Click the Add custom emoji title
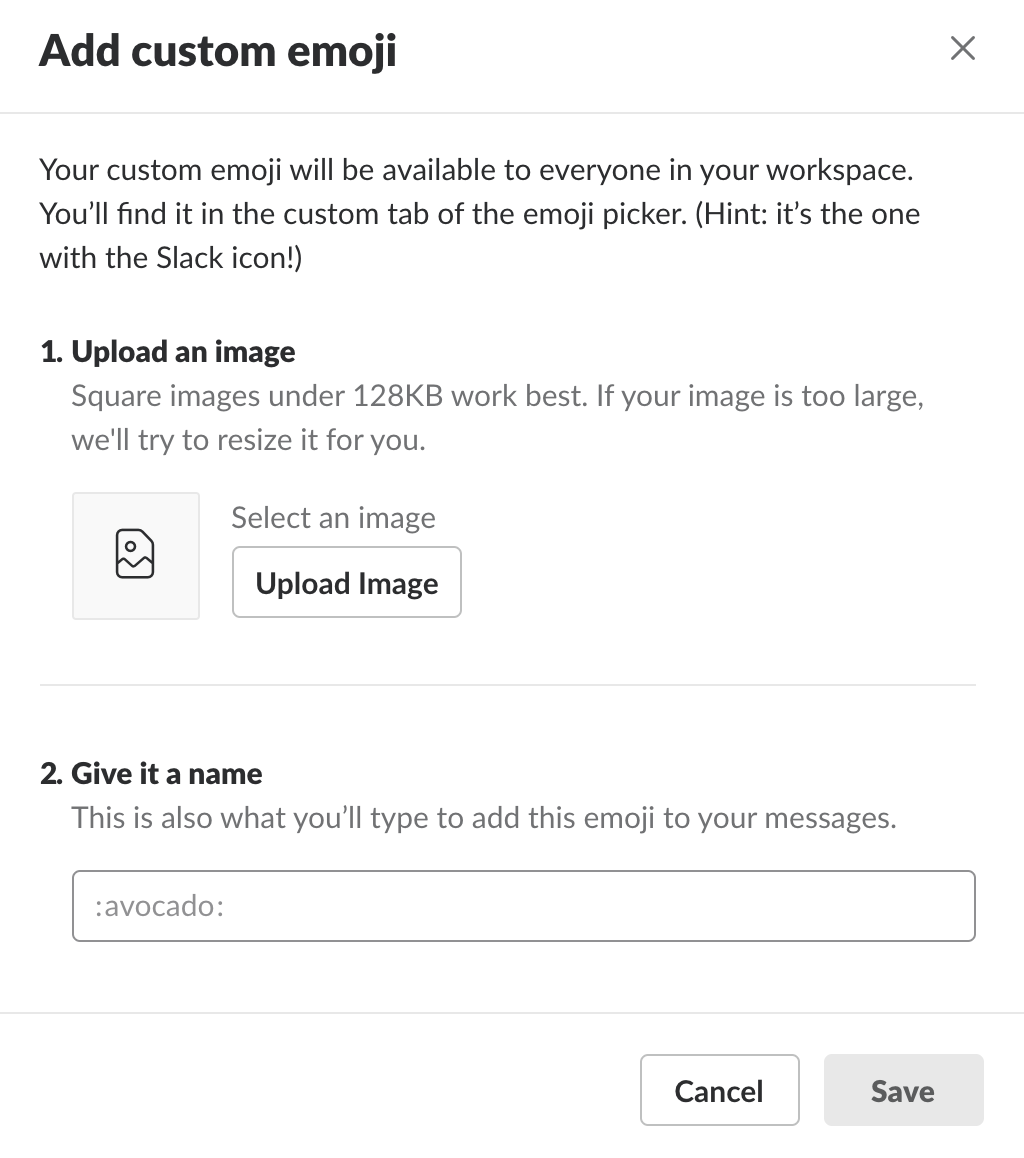Viewport: 1024px width, 1158px height. coord(217,50)
